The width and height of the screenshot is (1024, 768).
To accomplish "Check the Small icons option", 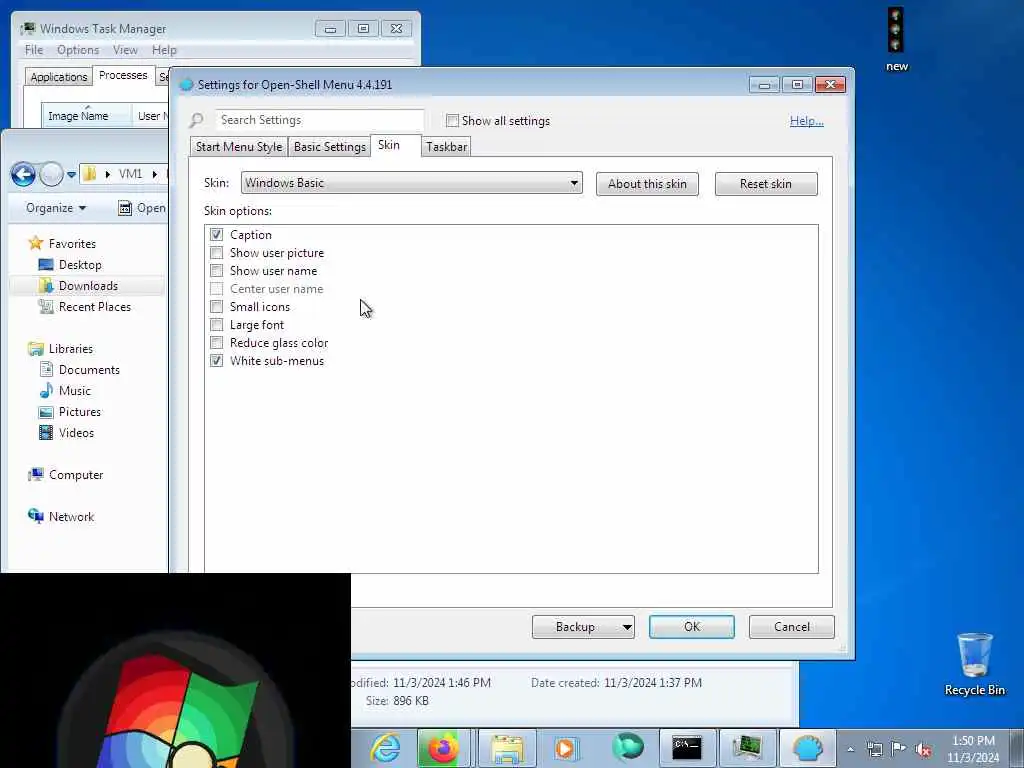I will click(x=216, y=306).
